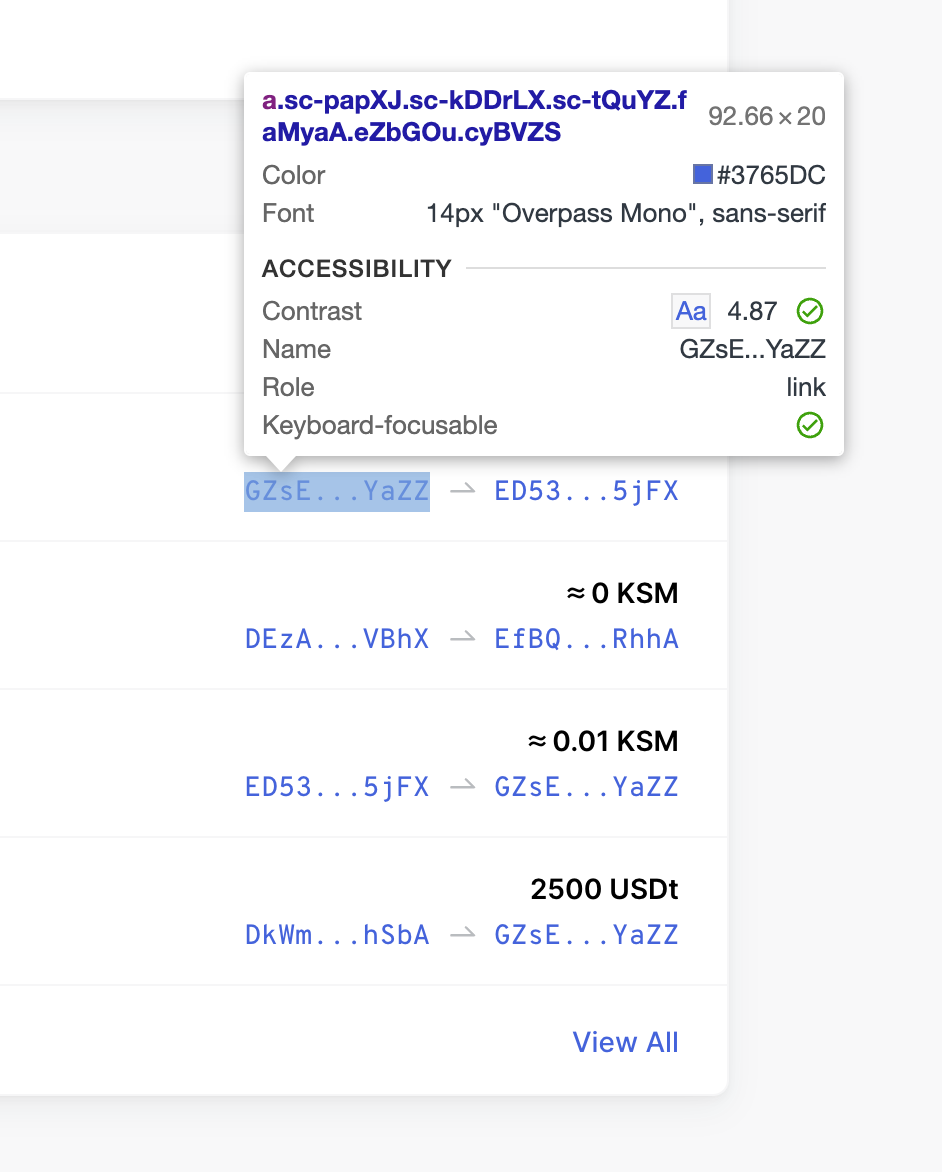Click the DkWm...hSbA sender address
This screenshot has height=1172, width=942.
[x=337, y=934]
